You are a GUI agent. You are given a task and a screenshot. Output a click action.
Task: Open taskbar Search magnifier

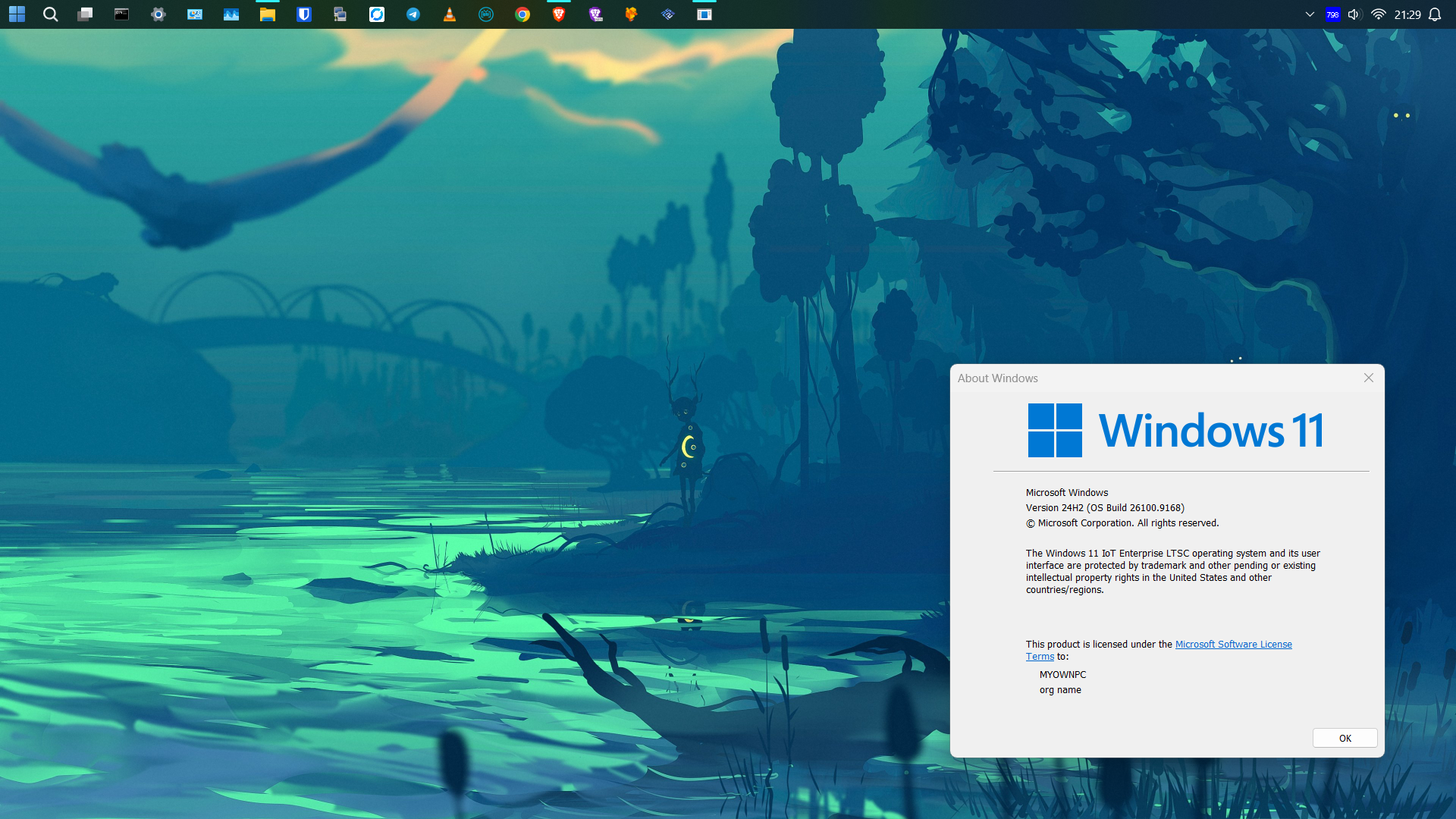(x=50, y=14)
